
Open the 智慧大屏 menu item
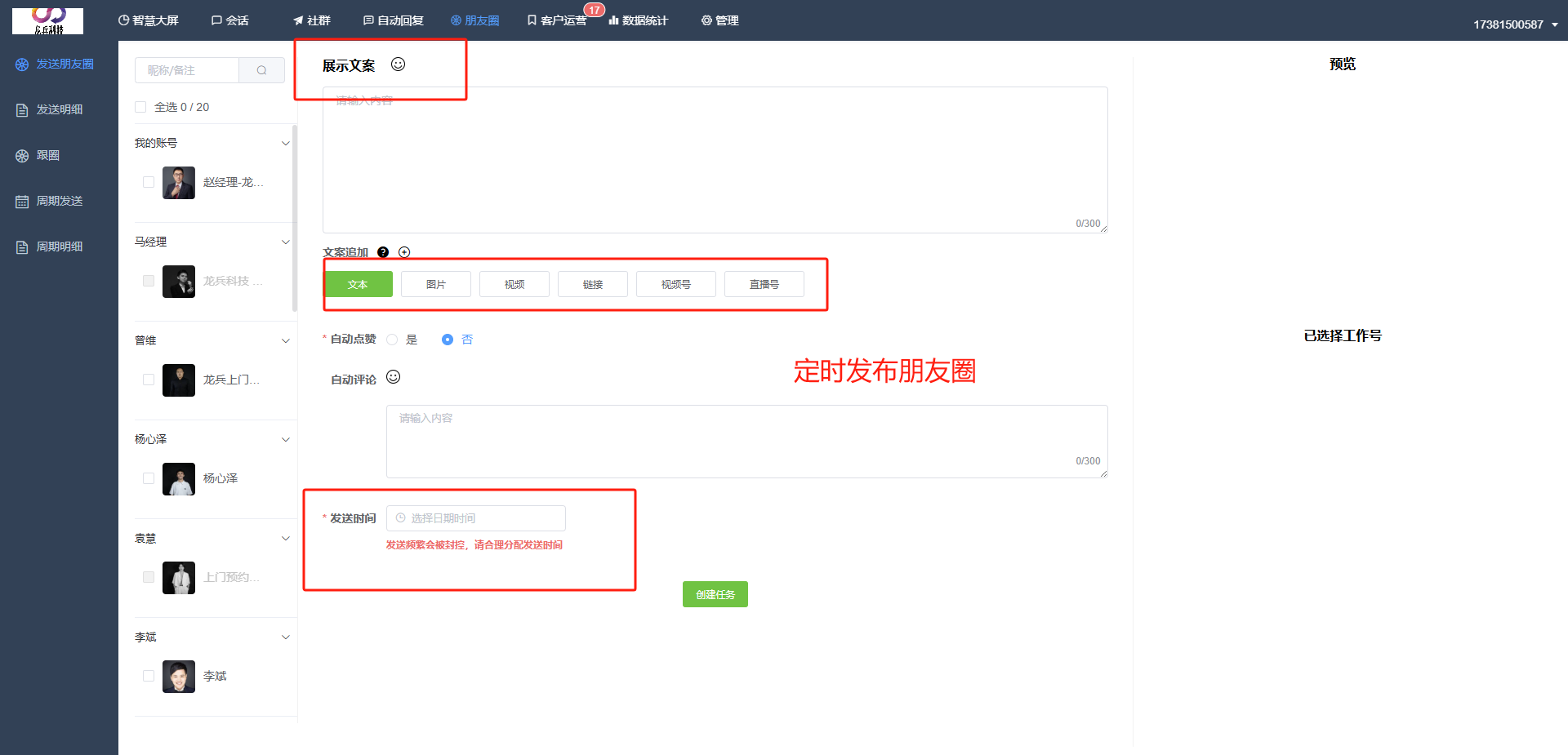coord(148,20)
